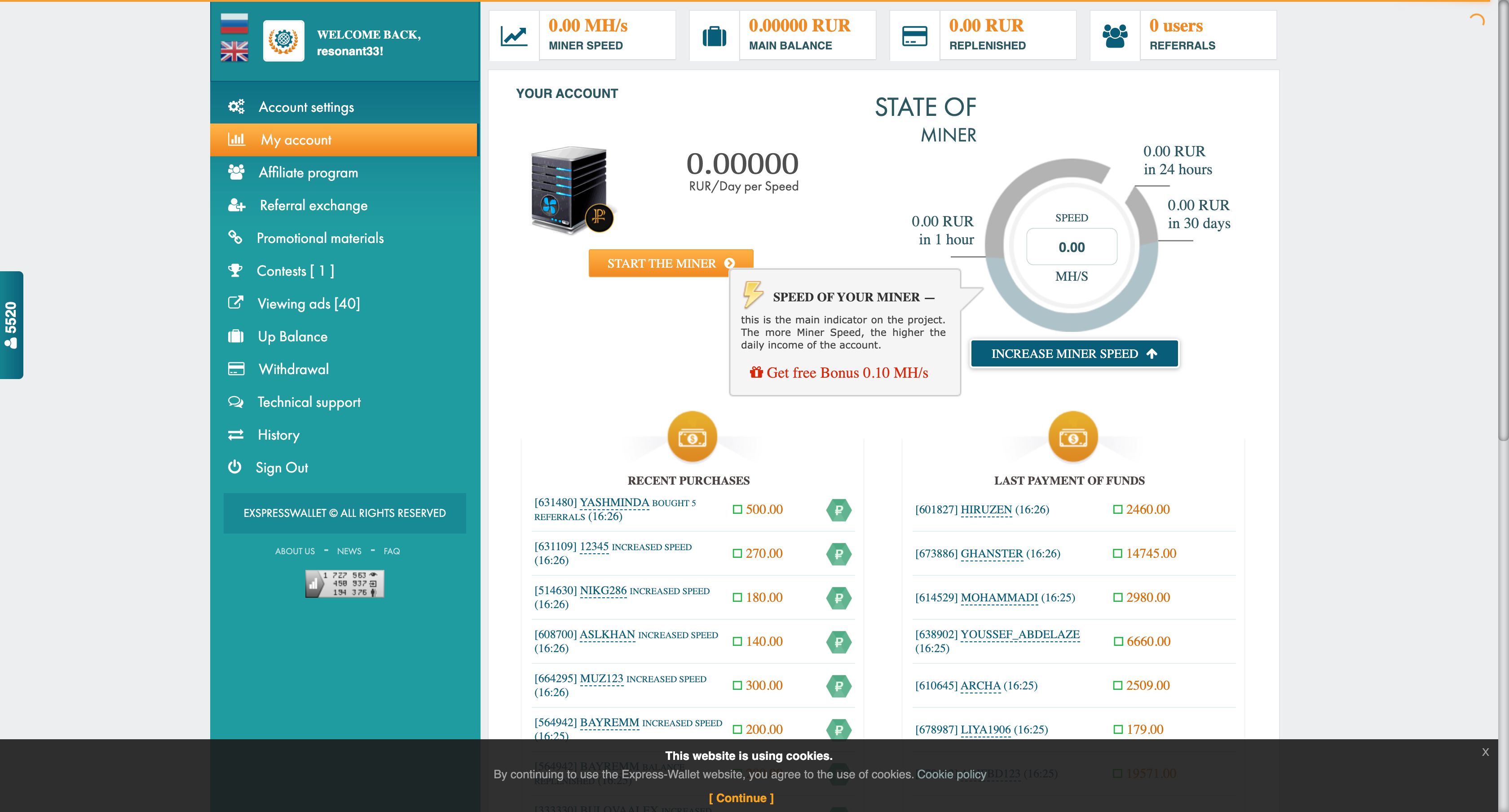Click the referrals users group icon
Viewport: 1509px width, 812px height.
coord(1115,36)
